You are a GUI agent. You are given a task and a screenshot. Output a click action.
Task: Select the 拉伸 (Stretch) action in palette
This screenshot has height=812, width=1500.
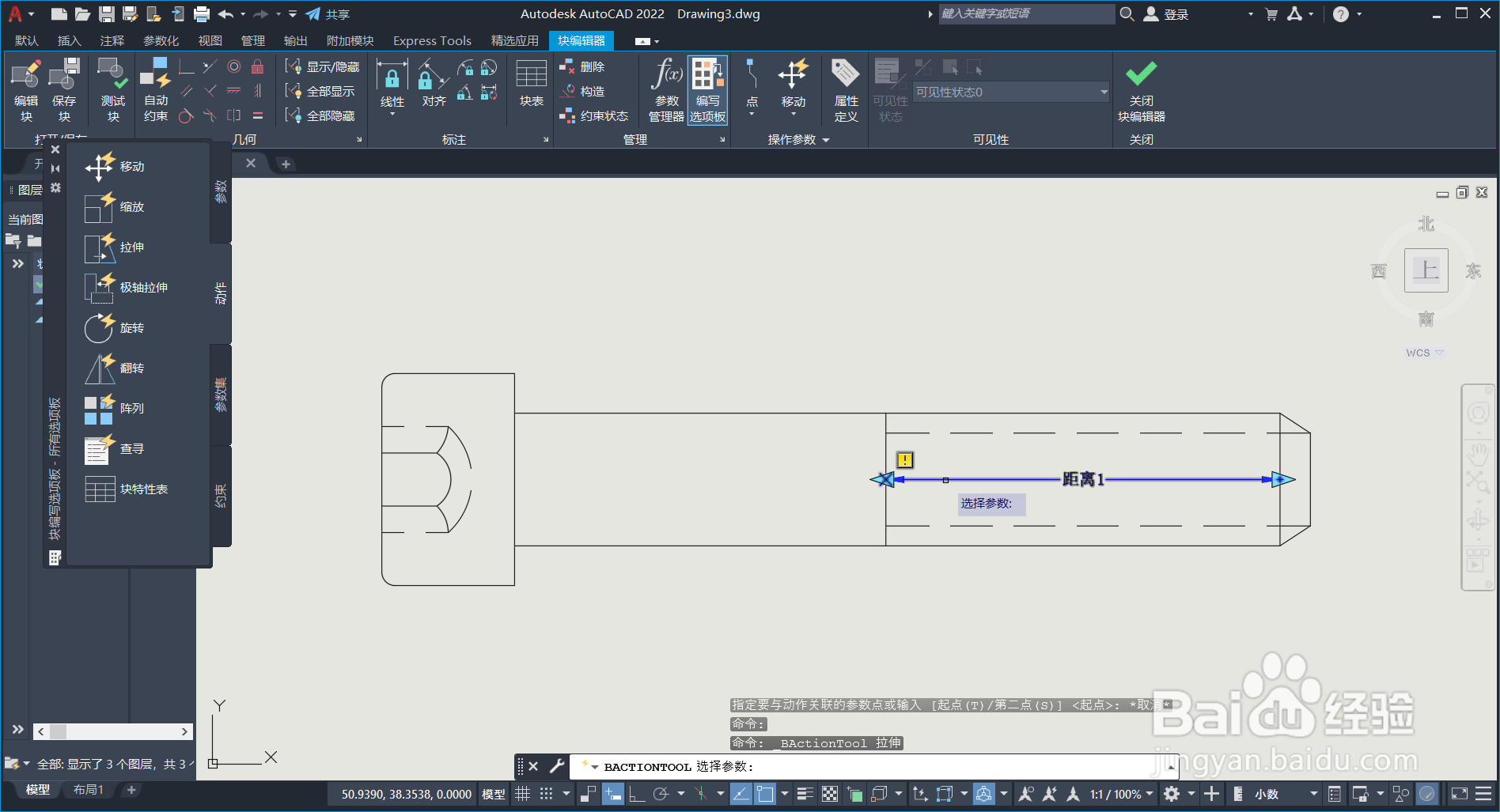(116, 247)
